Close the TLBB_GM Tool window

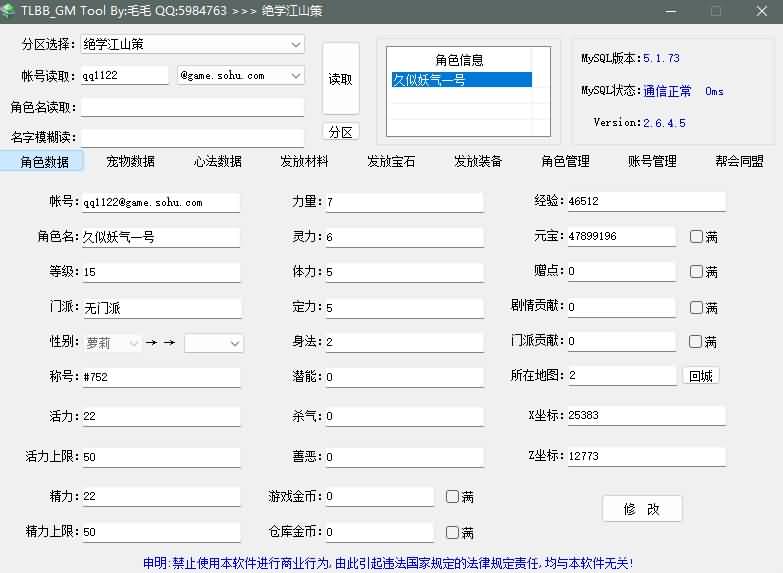(x=762, y=10)
